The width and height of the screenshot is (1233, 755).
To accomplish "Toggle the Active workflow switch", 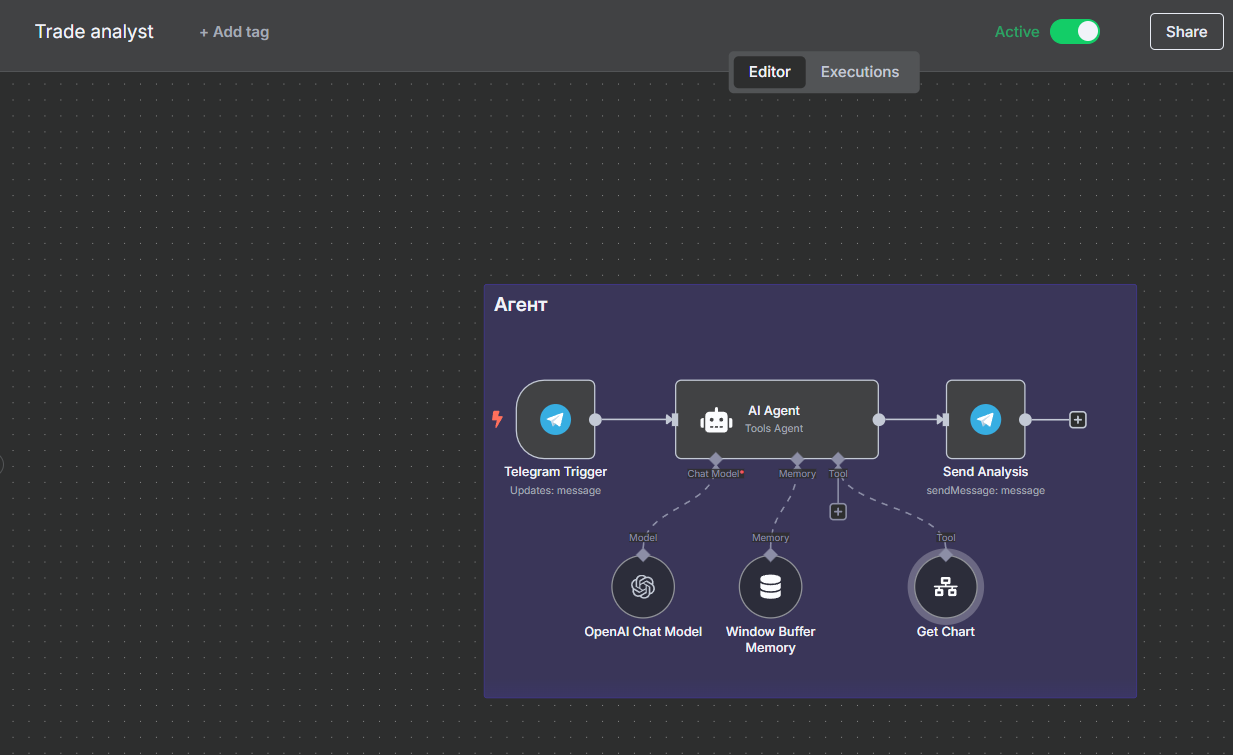I will [1075, 32].
